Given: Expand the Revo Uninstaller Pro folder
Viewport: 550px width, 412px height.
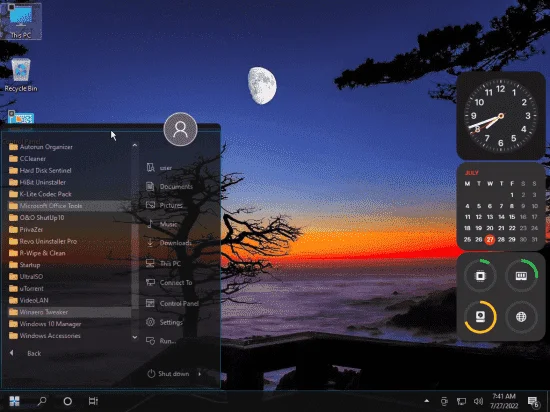Looking at the screenshot, I should click(69, 241).
